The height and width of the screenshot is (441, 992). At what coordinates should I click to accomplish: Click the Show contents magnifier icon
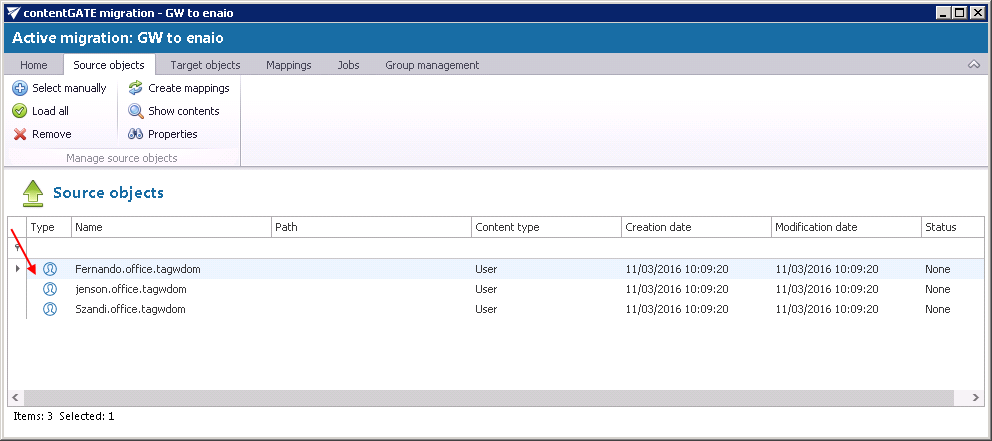point(135,111)
